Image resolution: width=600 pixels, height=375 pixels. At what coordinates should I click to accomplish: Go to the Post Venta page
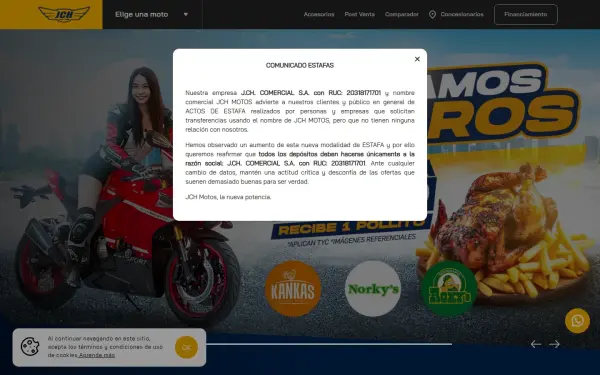pos(359,15)
